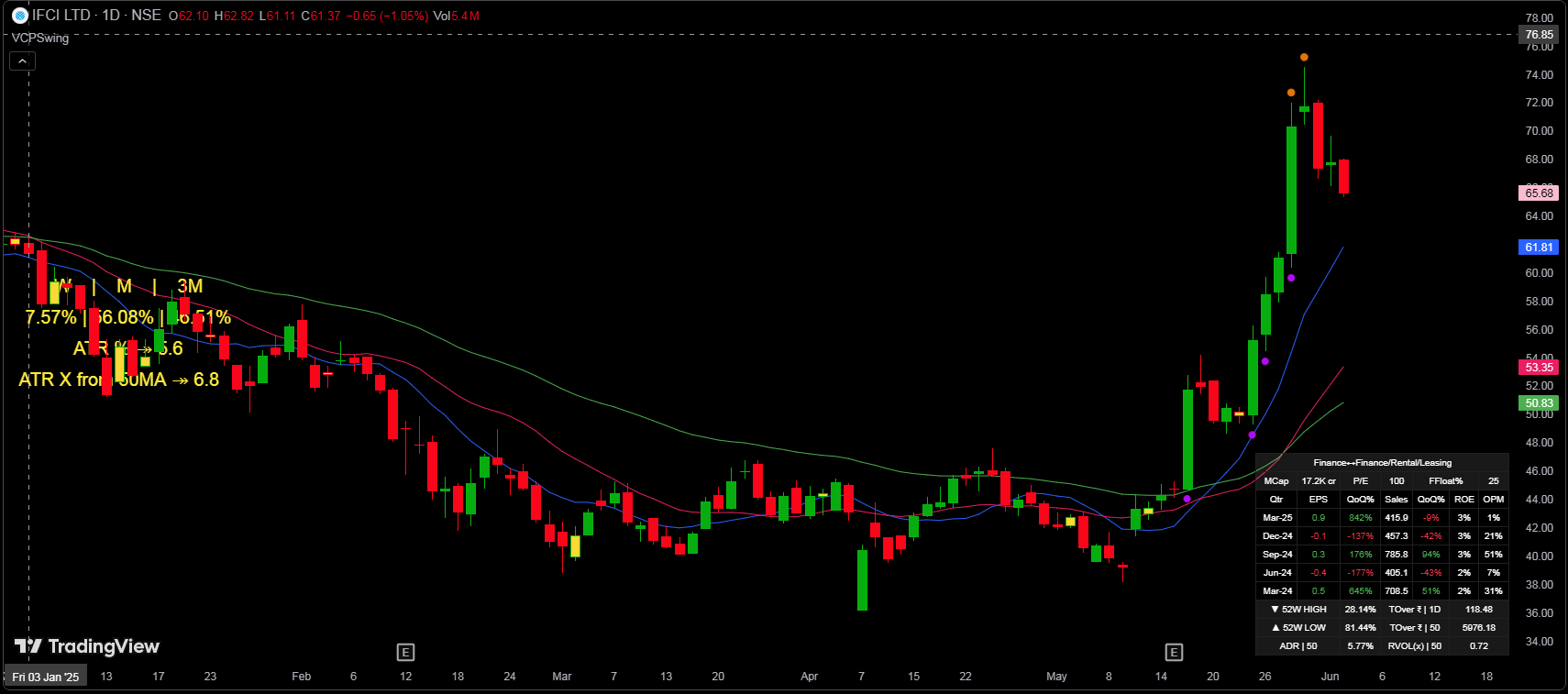The height and width of the screenshot is (694, 1568).
Task: Click the blue 61.81 moving average label
Action: pyautogui.click(x=1540, y=248)
